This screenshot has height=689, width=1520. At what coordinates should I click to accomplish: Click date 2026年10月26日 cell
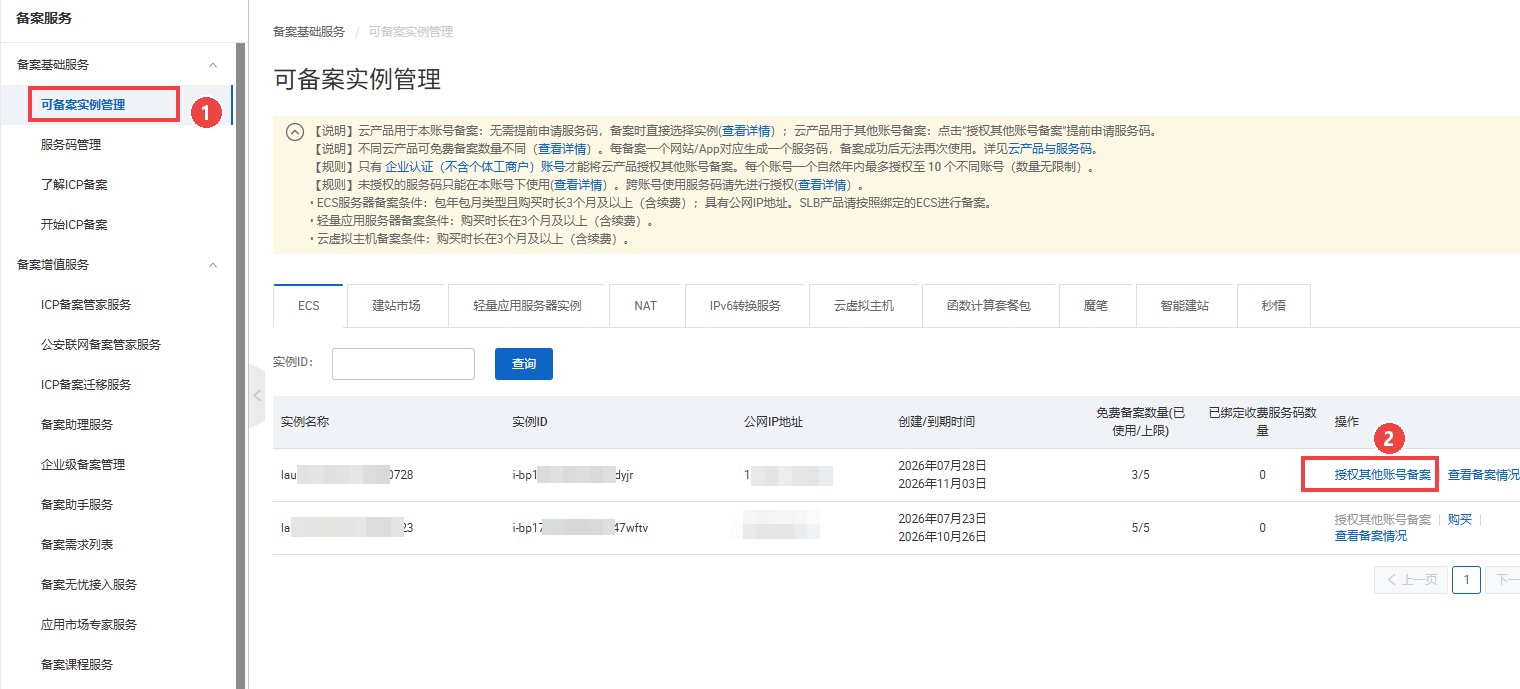click(942, 537)
